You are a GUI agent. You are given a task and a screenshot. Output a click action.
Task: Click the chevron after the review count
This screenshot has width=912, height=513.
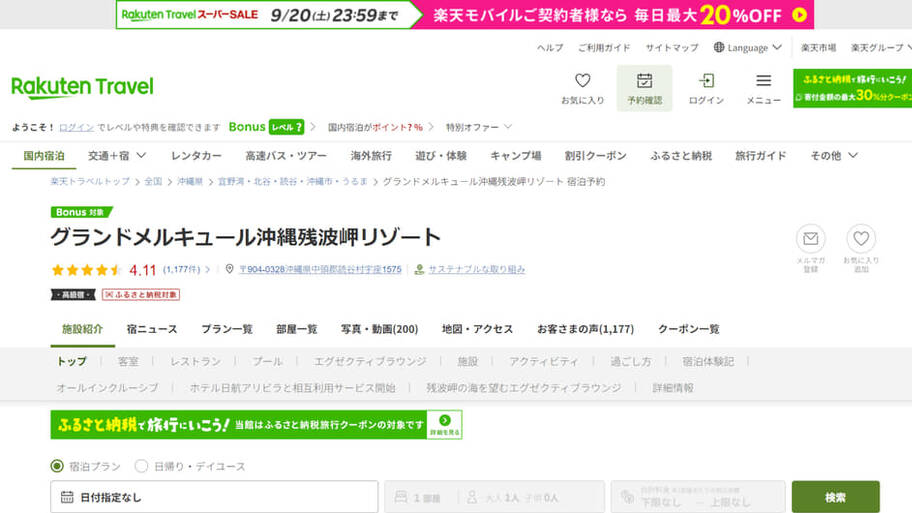(208, 269)
